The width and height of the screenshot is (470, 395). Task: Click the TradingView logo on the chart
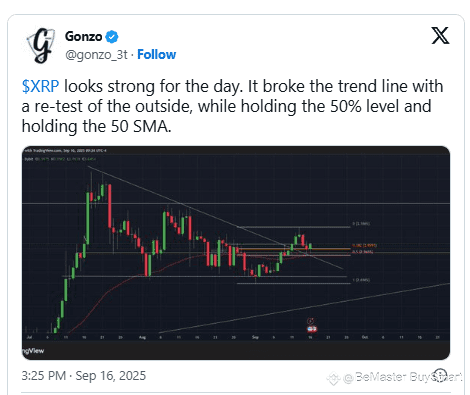[x=33, y=351]
